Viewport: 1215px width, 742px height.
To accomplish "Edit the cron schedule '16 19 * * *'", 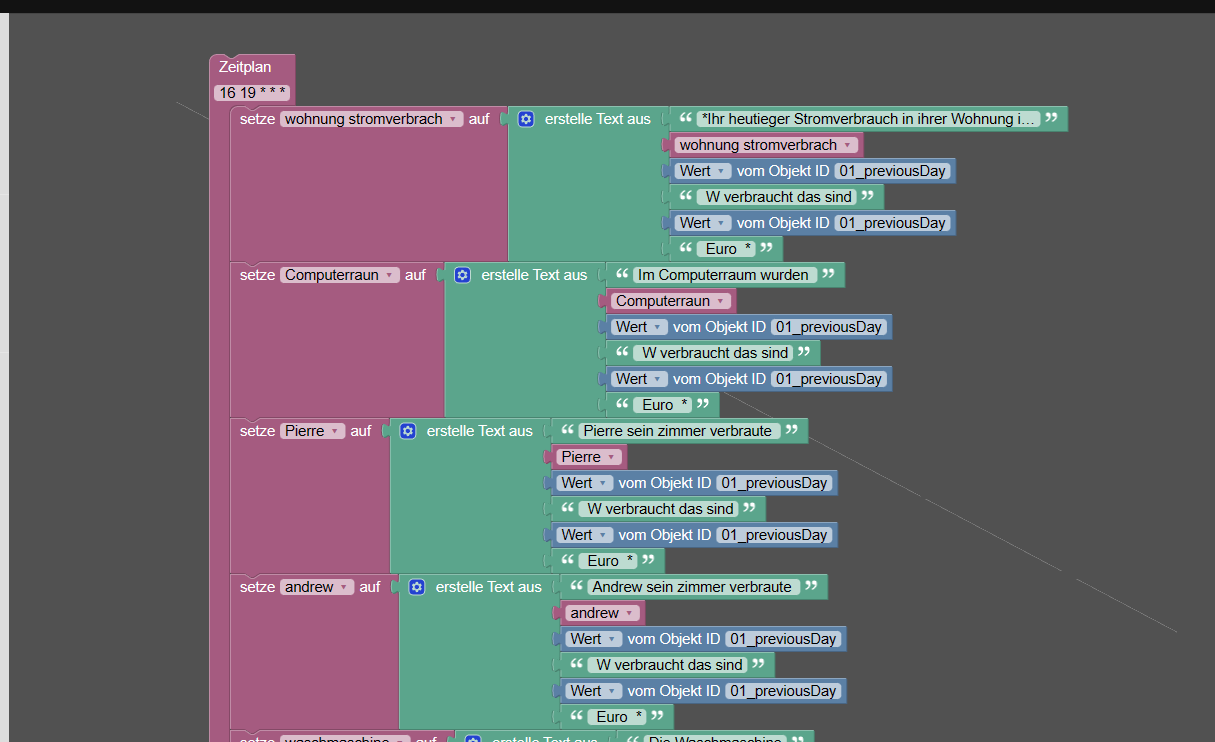I will pos(253,93).
